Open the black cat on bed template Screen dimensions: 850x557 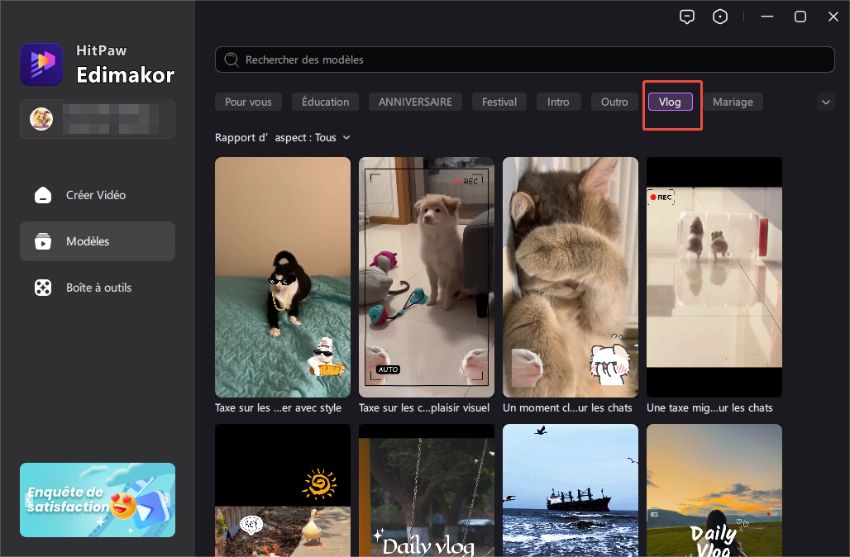tap(283, 277)
